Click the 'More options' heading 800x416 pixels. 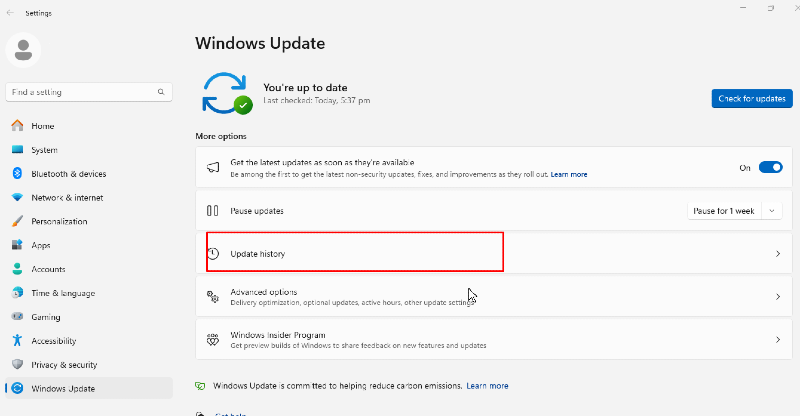(221, 136)
